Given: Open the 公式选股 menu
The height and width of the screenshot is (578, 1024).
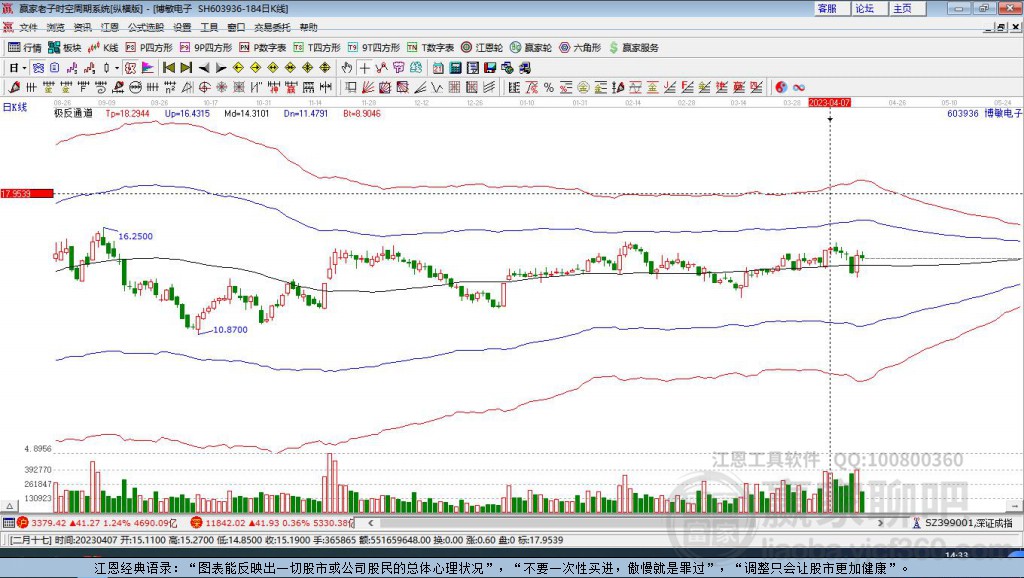Looking at the screenshot, I should [144, 27].
